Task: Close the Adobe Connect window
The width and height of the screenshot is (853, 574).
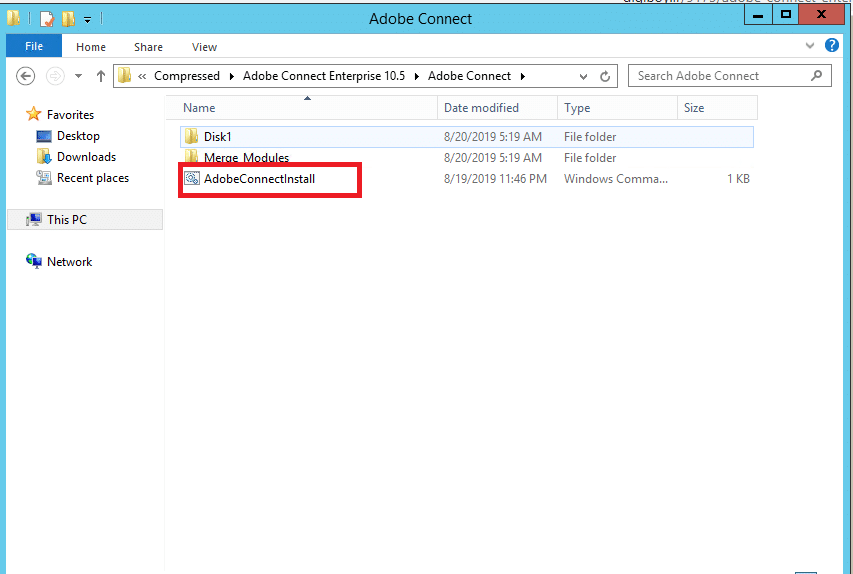Action: tap(821, 15)
